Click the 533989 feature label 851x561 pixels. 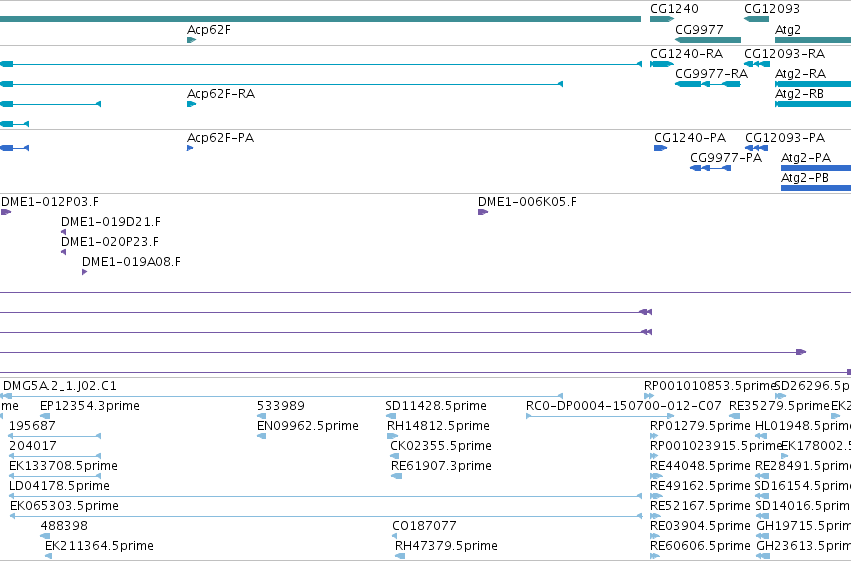click(281, 406)
